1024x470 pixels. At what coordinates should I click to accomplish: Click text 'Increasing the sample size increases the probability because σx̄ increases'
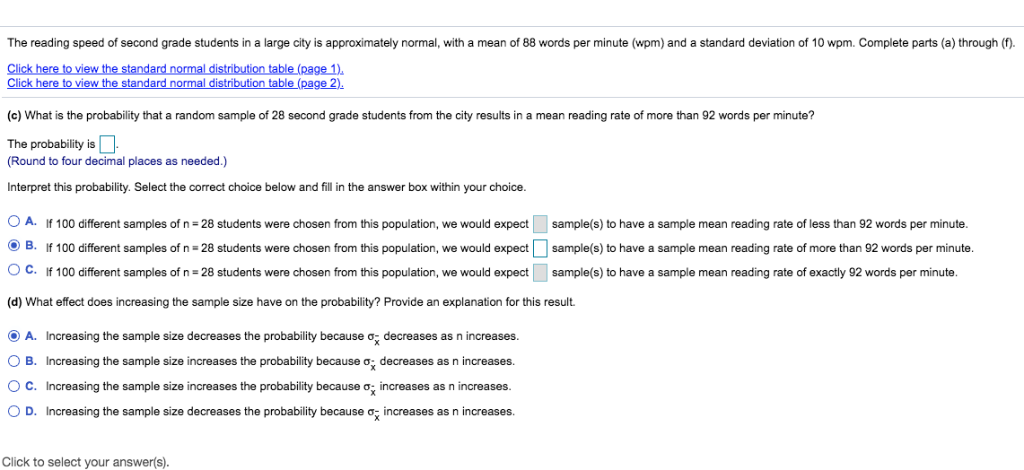click(x=279, y=386)
